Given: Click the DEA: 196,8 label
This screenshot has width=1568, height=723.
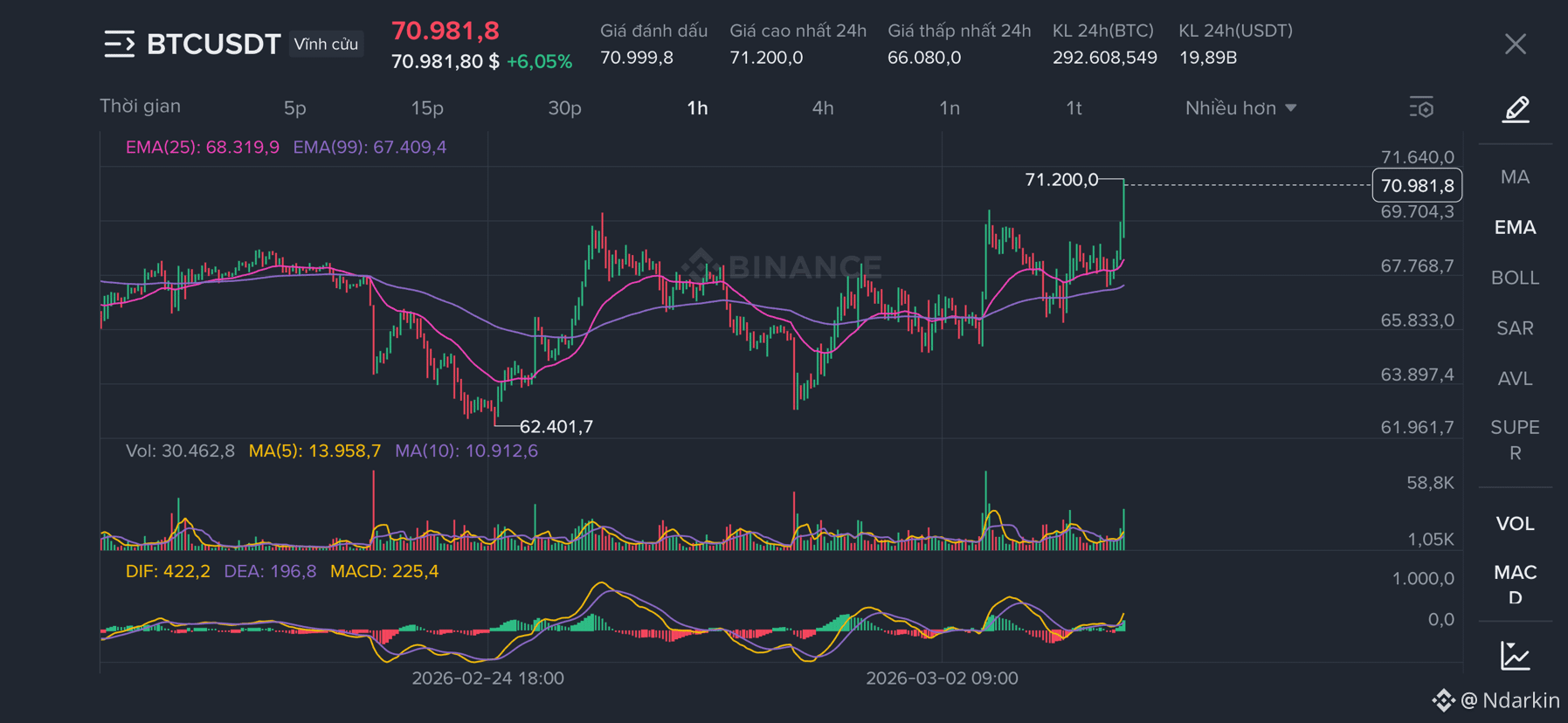Looking at the screenshot, I should point(270,571).
